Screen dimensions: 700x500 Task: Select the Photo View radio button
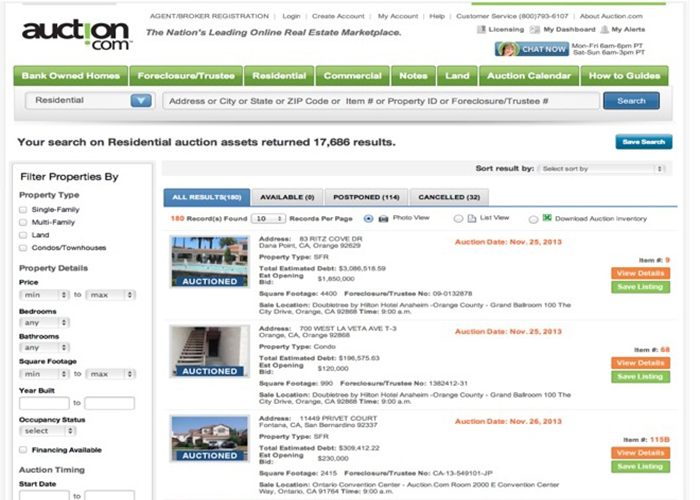(368, 219)
